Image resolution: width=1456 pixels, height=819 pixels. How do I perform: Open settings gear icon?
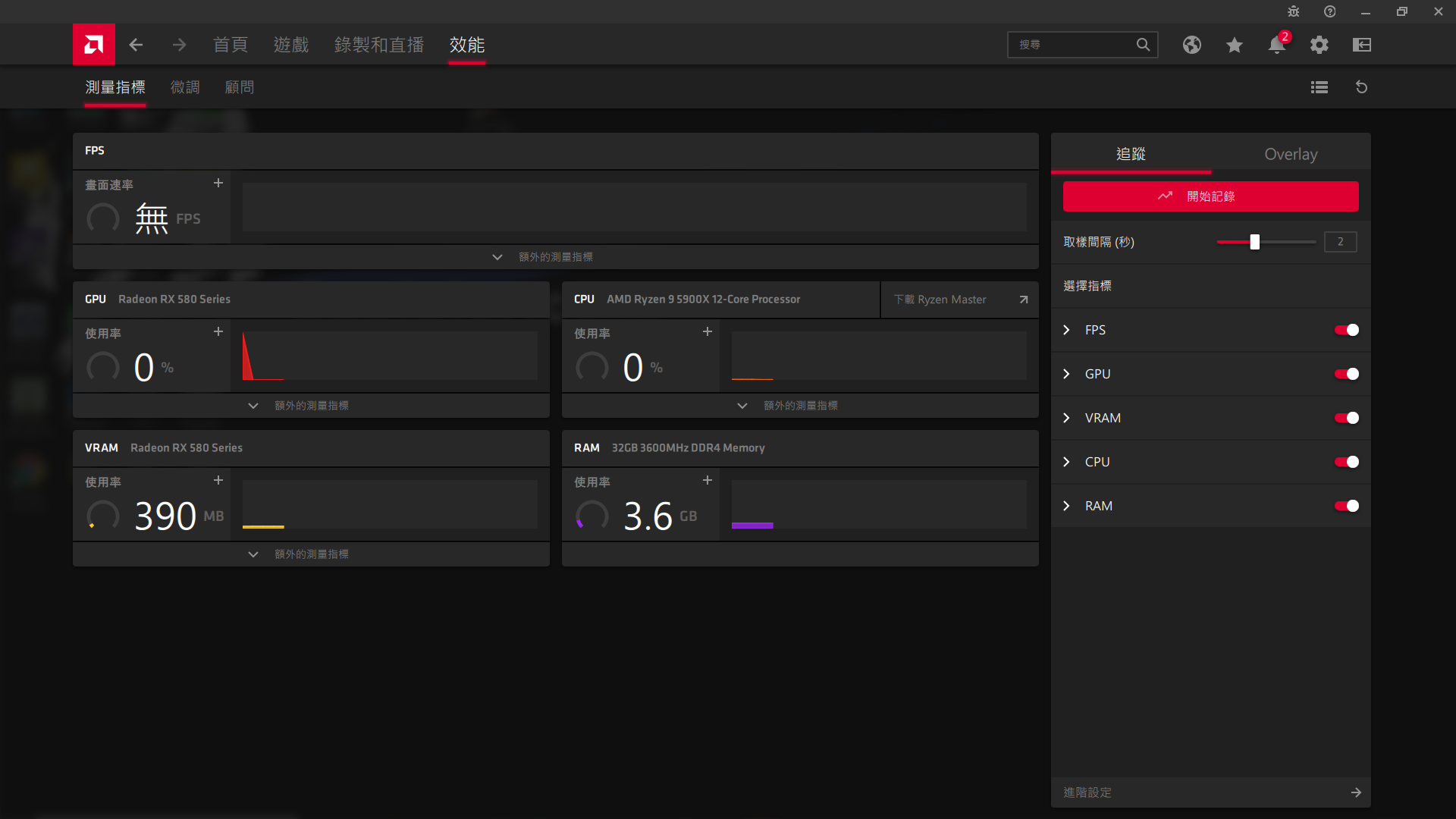pyautogui.click(x=1319, y=45)
